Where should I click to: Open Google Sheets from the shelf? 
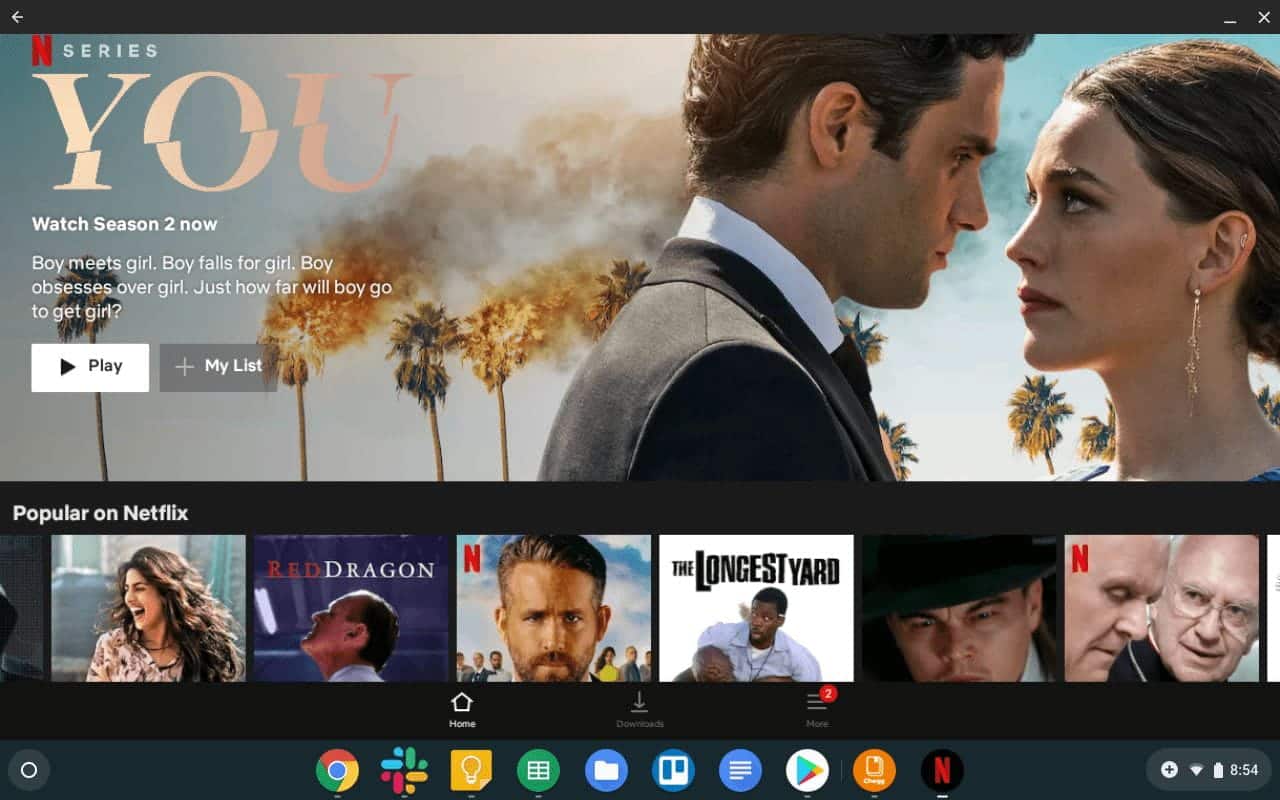click(x=538, y=770)
